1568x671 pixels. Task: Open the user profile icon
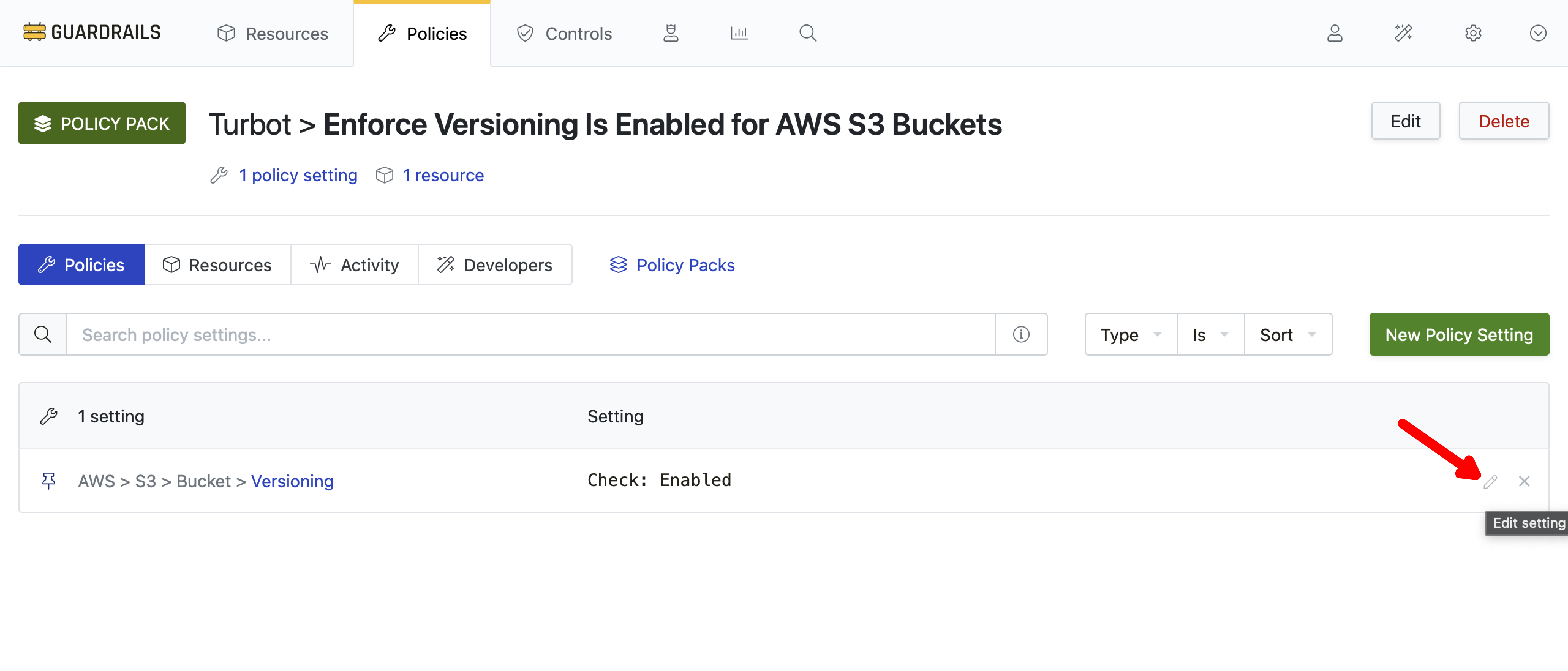coord(1334,33)
